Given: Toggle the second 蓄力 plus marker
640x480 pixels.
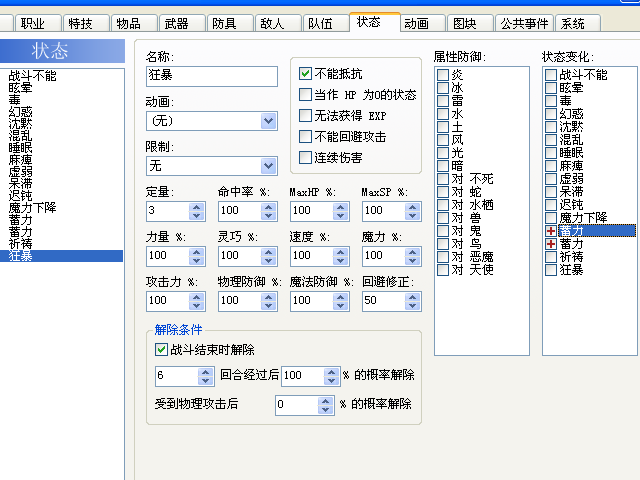Looking at the screenshot, I should 551,244.
